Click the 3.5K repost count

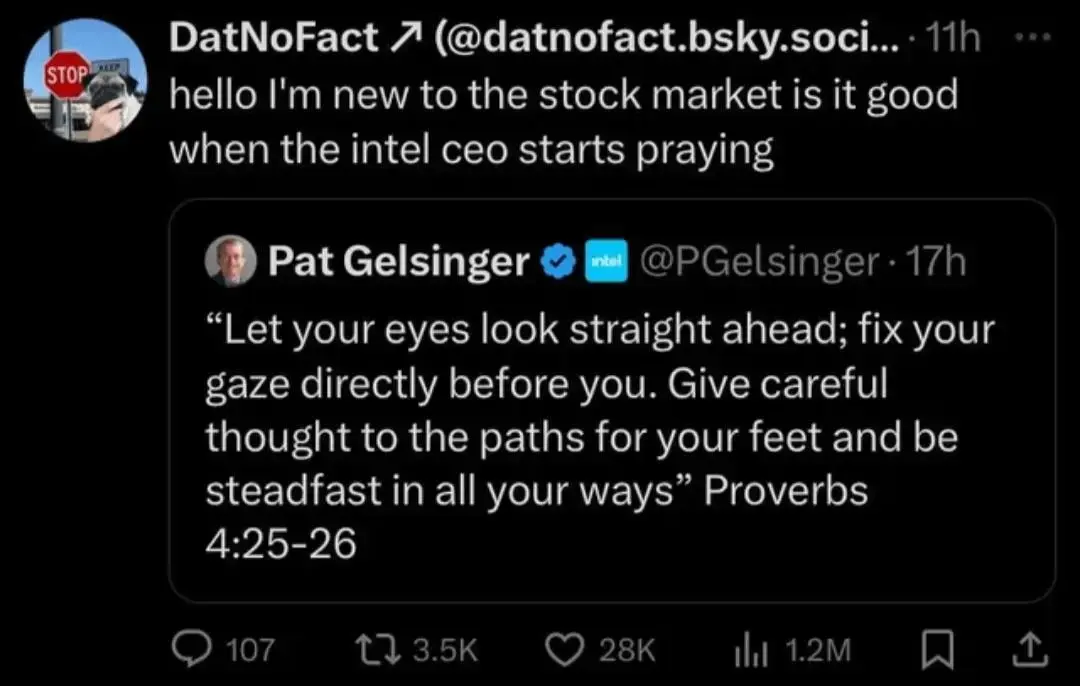click(x=445, y=650)
